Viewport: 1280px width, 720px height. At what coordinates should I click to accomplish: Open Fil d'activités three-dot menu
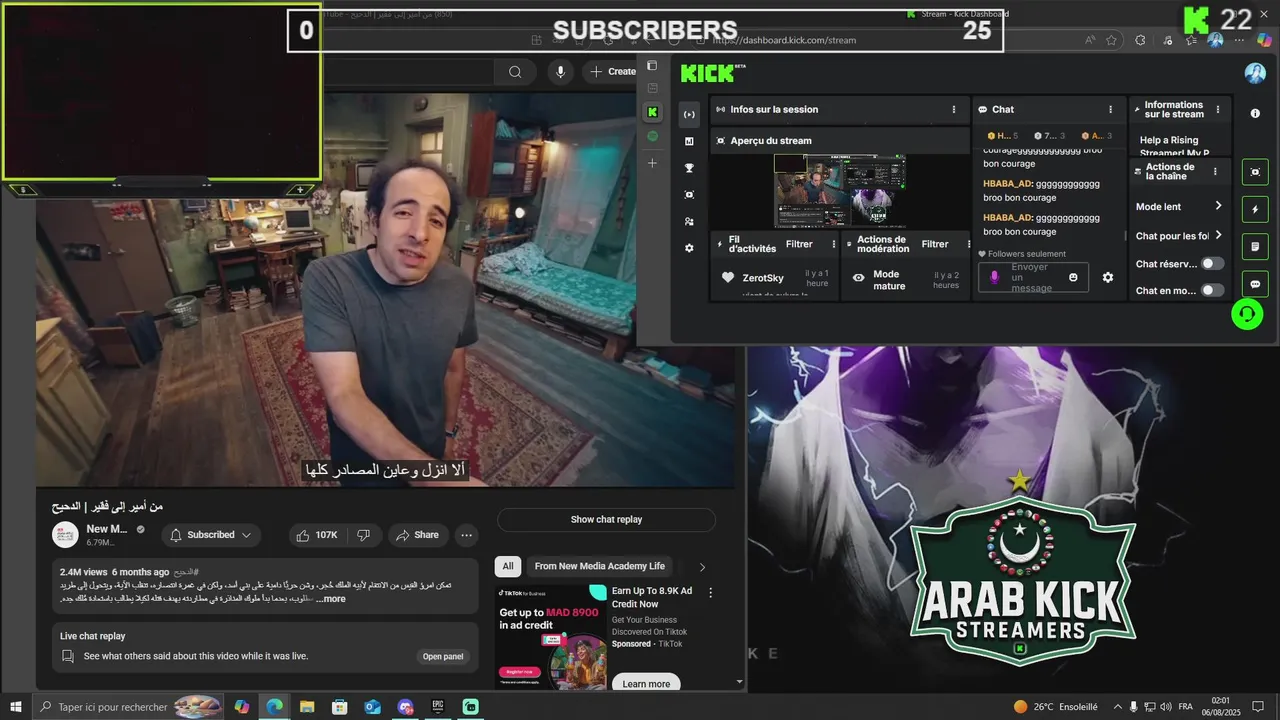tap(834, 244)
